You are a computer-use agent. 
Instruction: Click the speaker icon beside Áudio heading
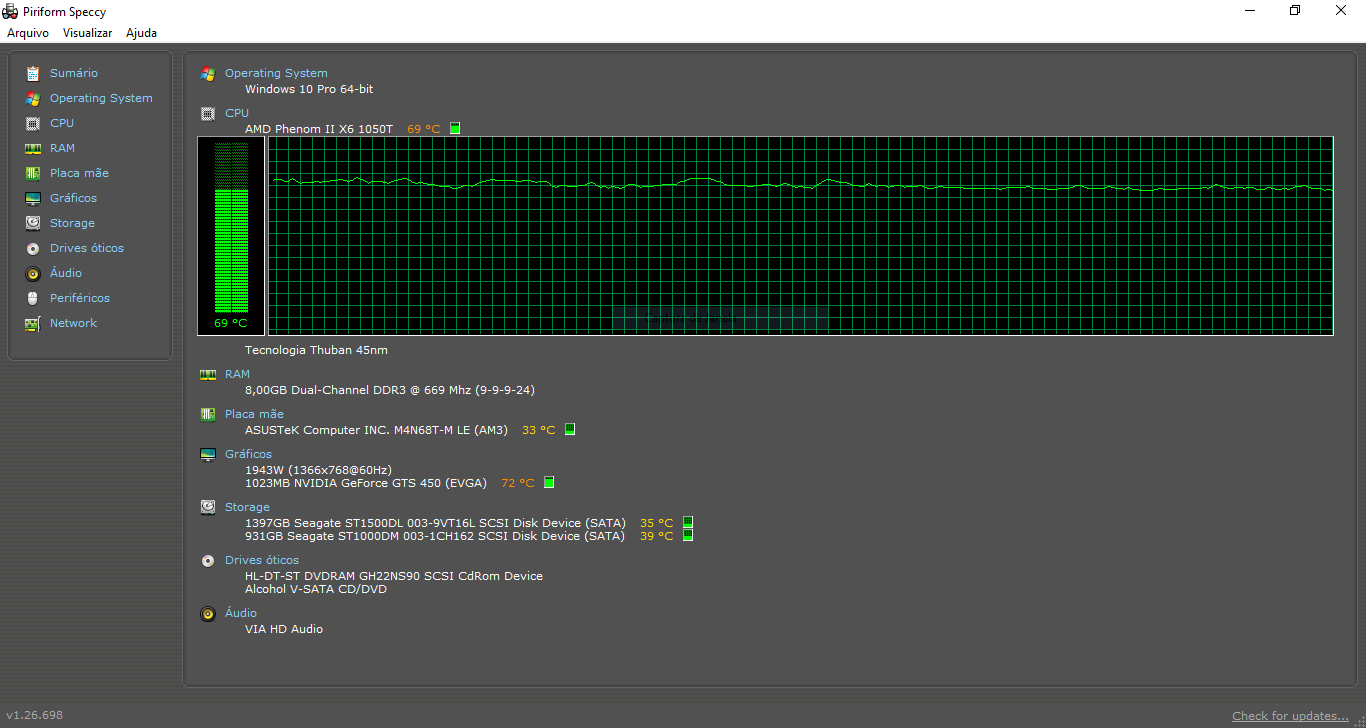pyautogui.click(x=208, y=613)
